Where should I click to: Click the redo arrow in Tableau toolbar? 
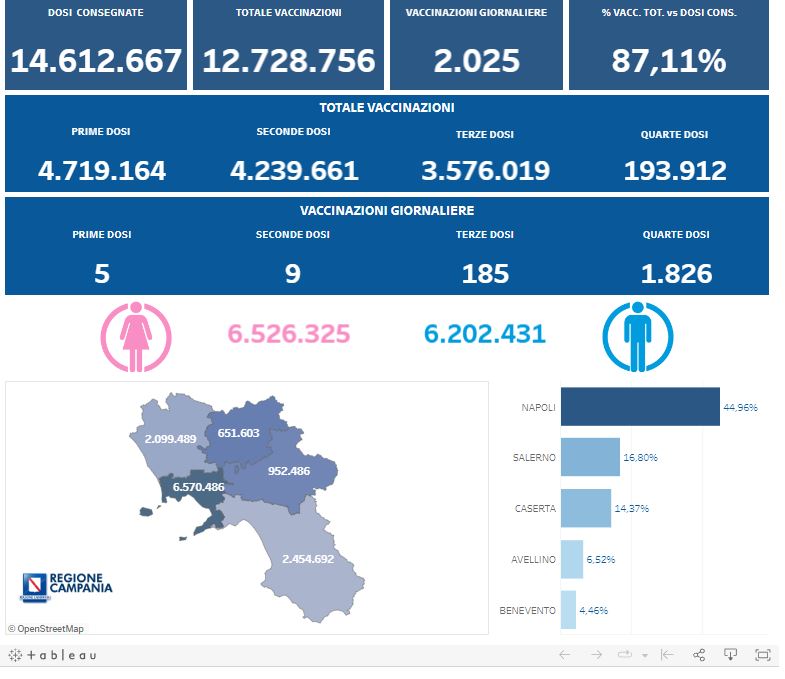[x=596, y=655]
